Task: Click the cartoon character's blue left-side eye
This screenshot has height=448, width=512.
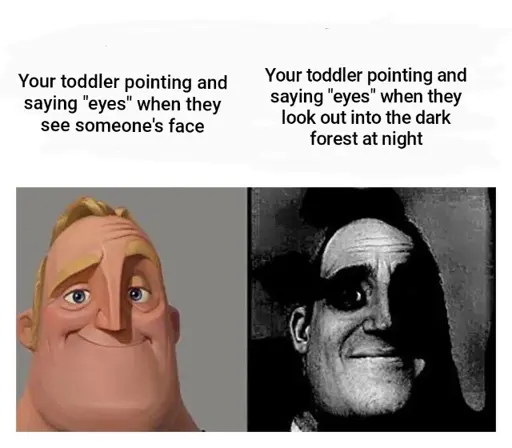Action: 78,296
